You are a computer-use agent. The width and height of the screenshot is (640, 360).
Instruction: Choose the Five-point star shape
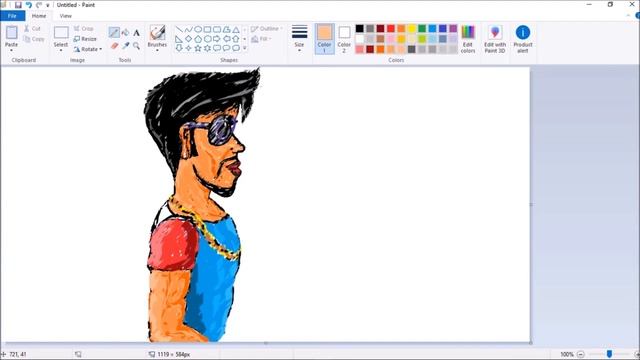click(198, 48)
